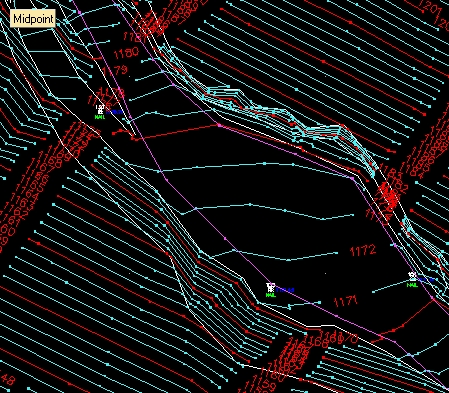Select magenta vertex where long red line ends
The height and width of the screenshot is (393, 449).
point(219,125)
